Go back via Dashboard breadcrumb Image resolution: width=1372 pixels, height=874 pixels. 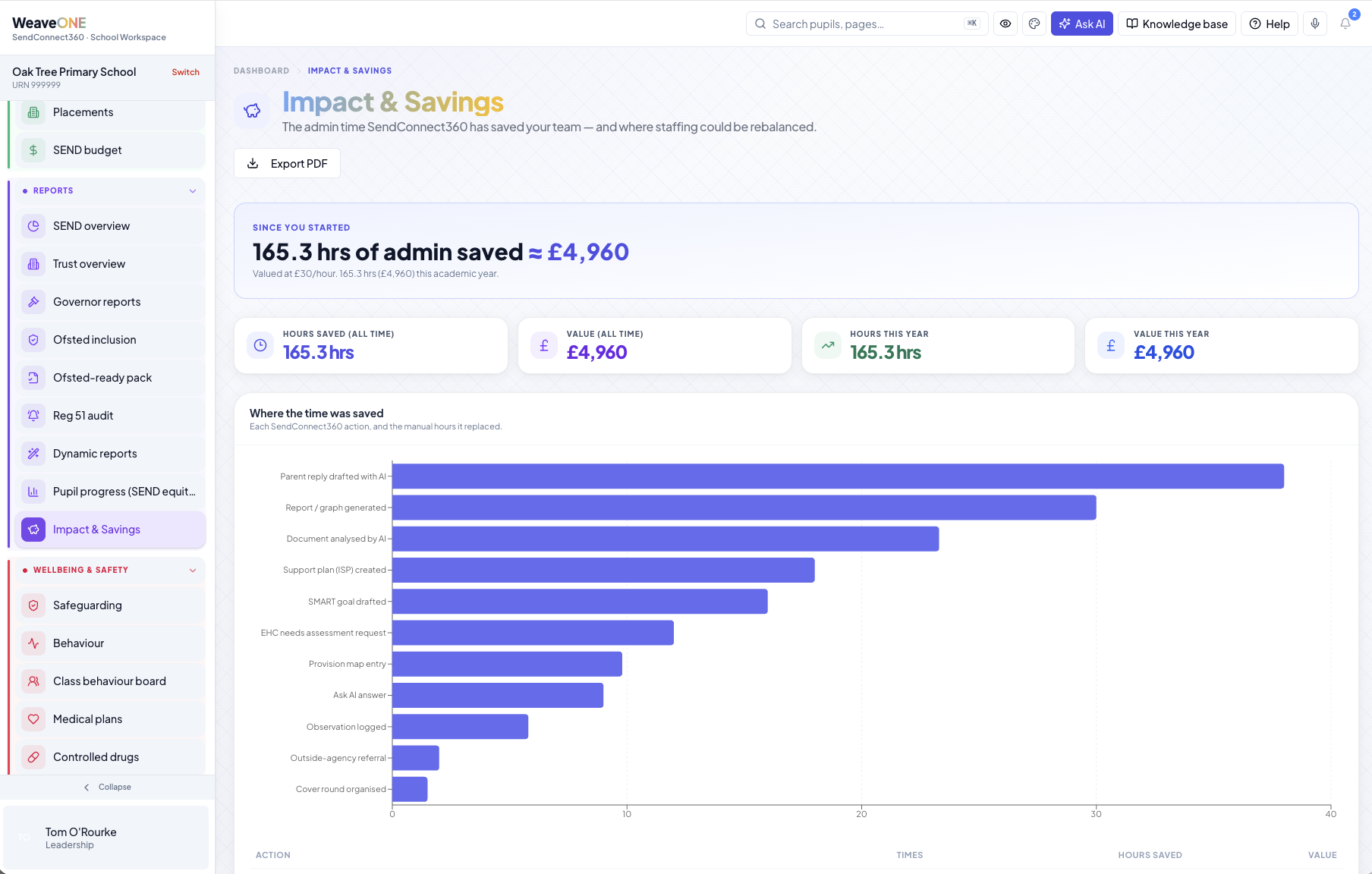[x=261, y=71]
